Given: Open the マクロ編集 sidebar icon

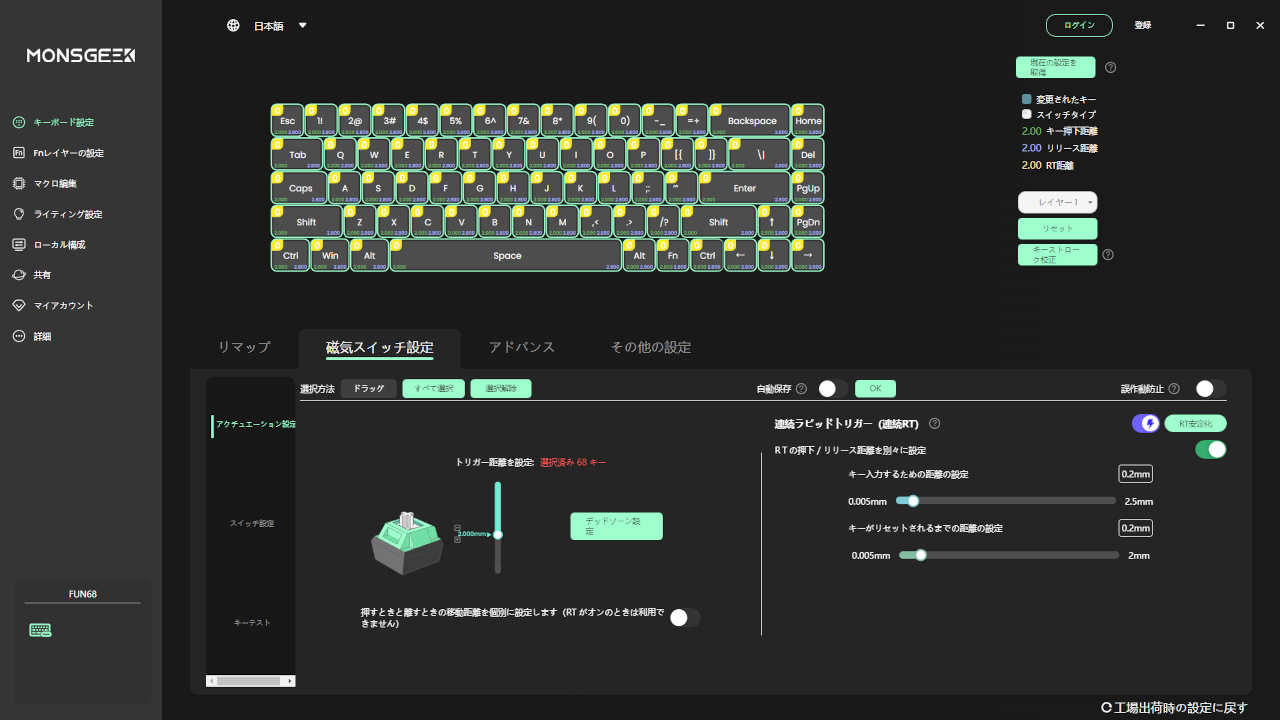Looking at the screenshot, I should (18, 184).
